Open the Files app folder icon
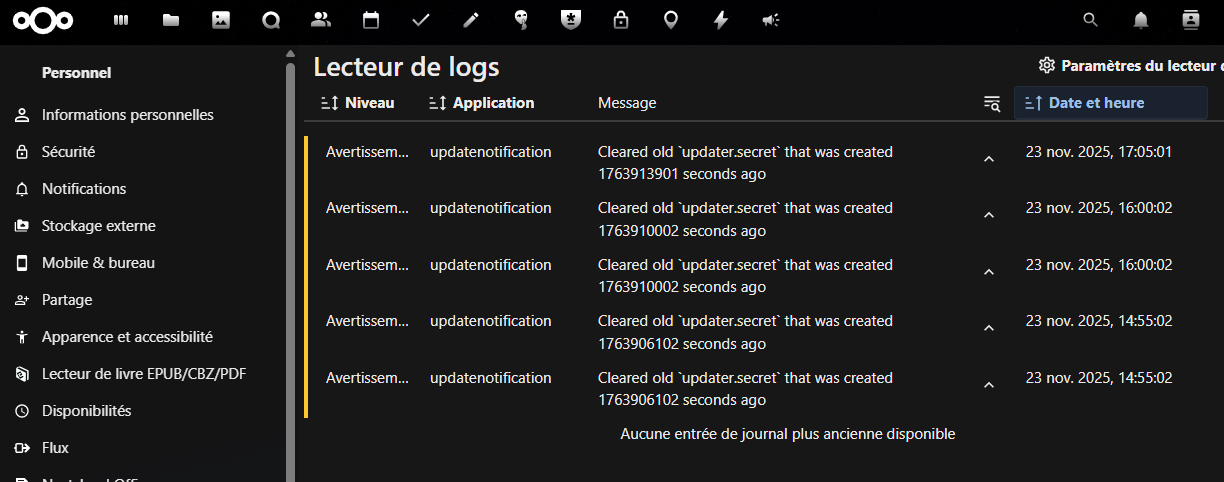The width and height of the screenshot is (1224, 482). pos(171,20)
